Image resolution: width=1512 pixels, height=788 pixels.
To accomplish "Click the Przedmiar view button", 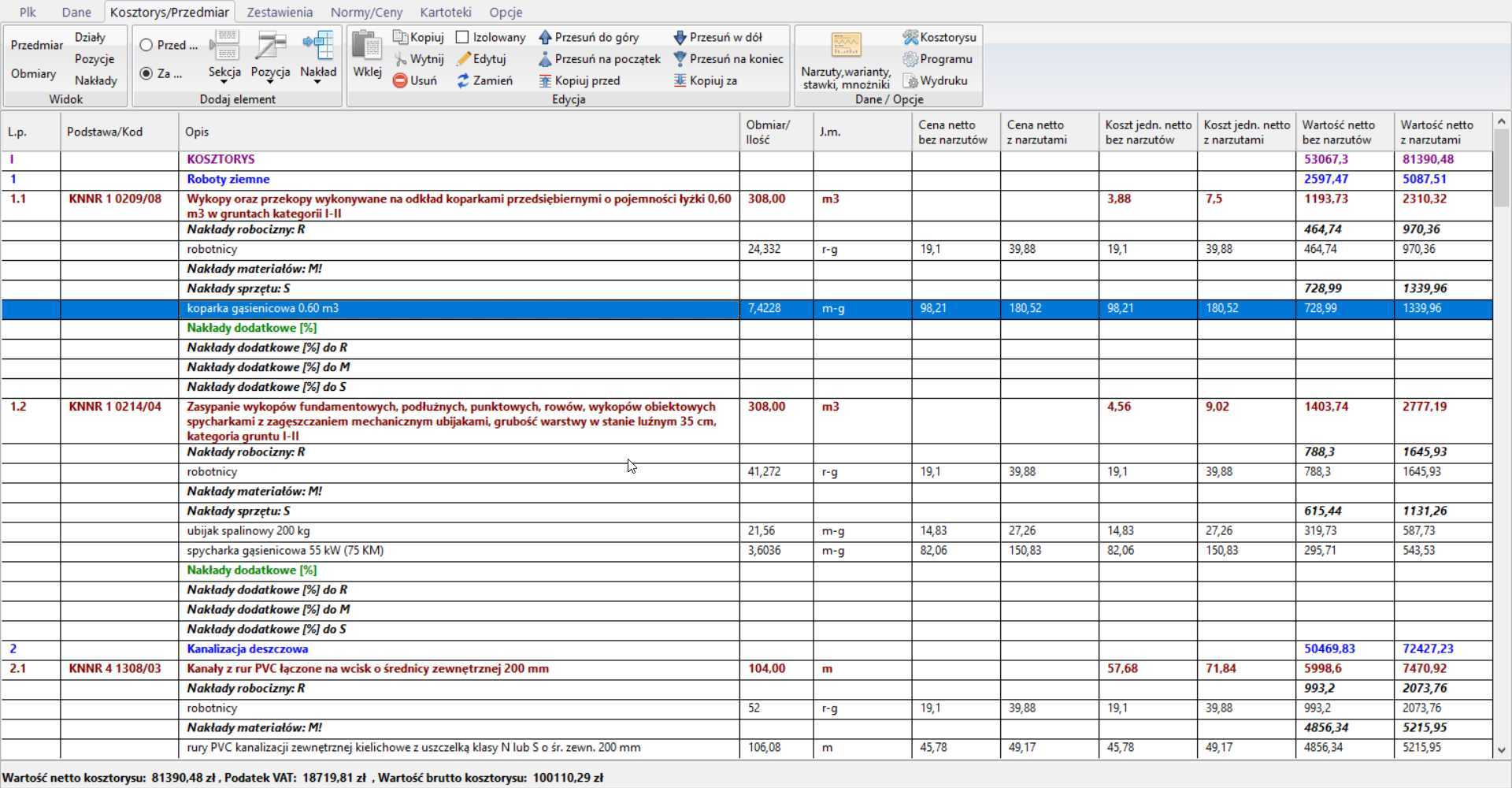I will 37,45.
